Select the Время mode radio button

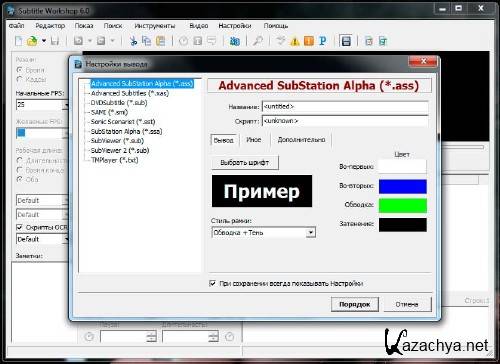point(20,70)
